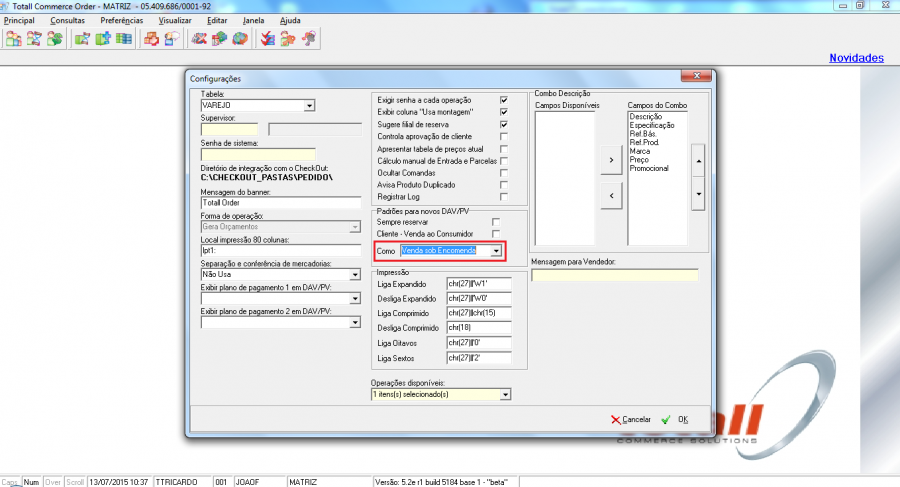Image resolution: width=900 pixels, height=487 pixels.
Task: Enable 'Sempre reservar' checkbox
Action: [x=495, y=222]
